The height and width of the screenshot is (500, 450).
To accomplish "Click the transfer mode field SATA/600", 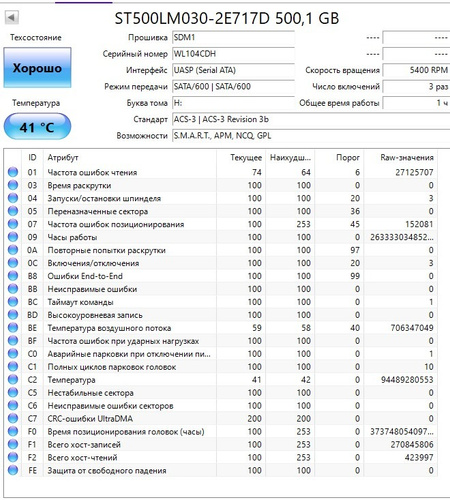I will (x=233, y=86).
